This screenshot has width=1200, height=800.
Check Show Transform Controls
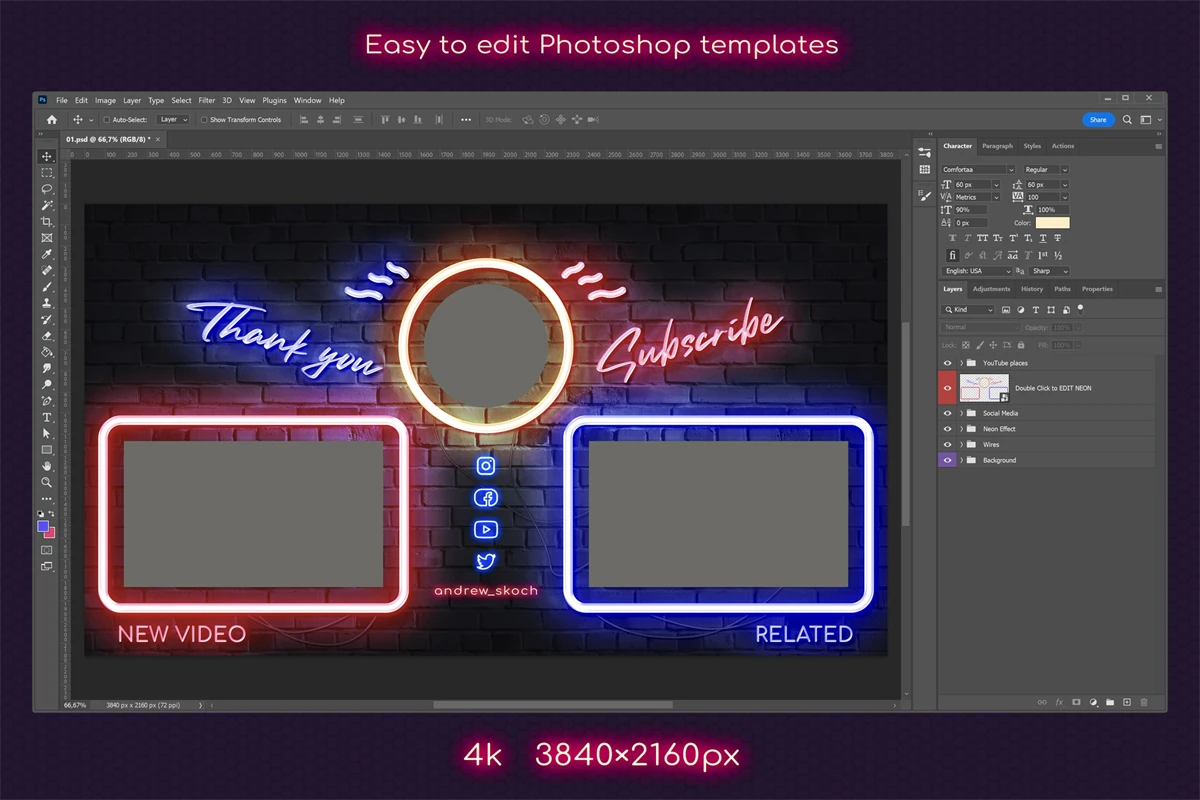point(204,120)
